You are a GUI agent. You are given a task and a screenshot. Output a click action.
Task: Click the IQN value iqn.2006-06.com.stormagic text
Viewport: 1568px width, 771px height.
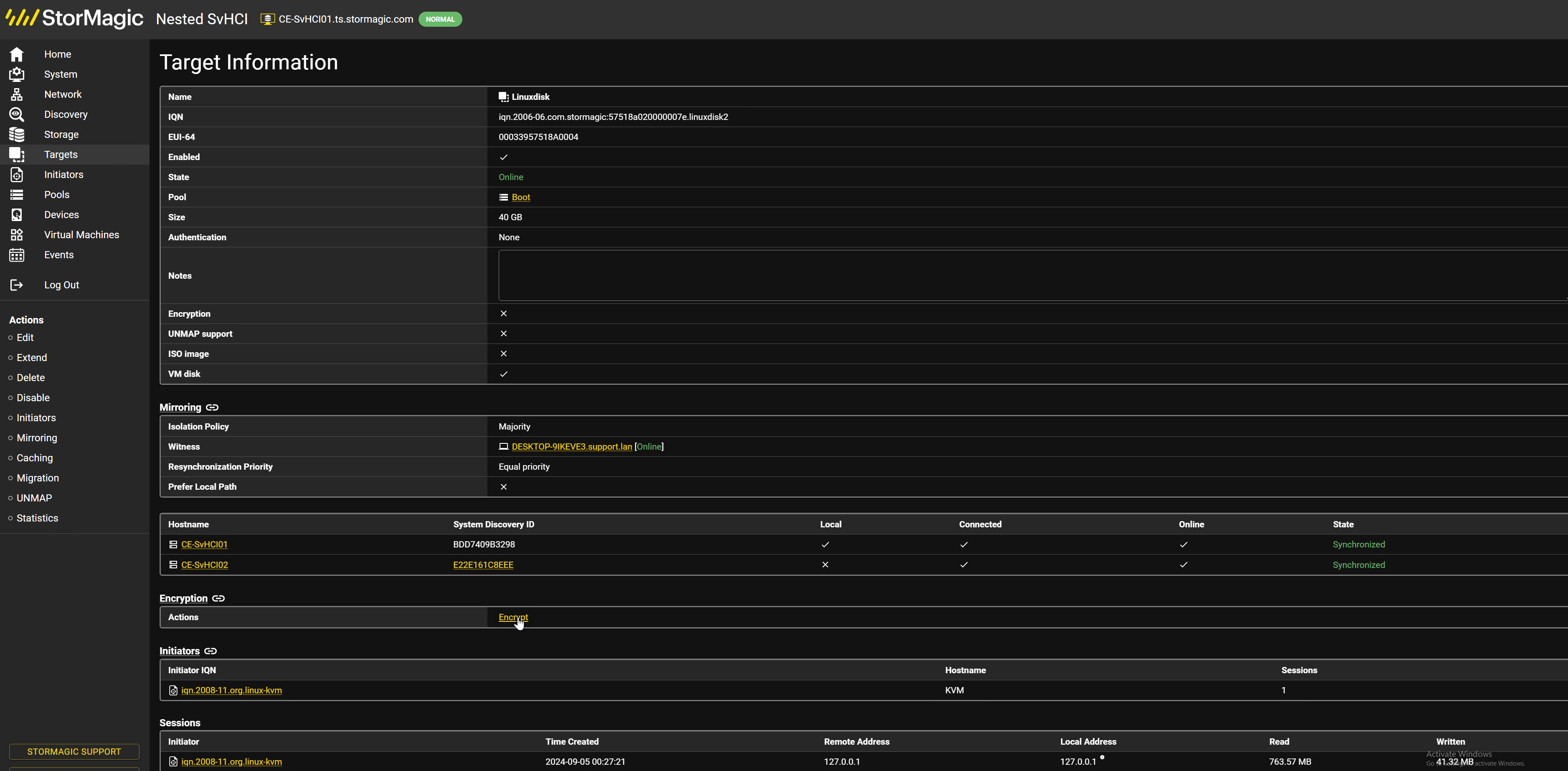613,117
